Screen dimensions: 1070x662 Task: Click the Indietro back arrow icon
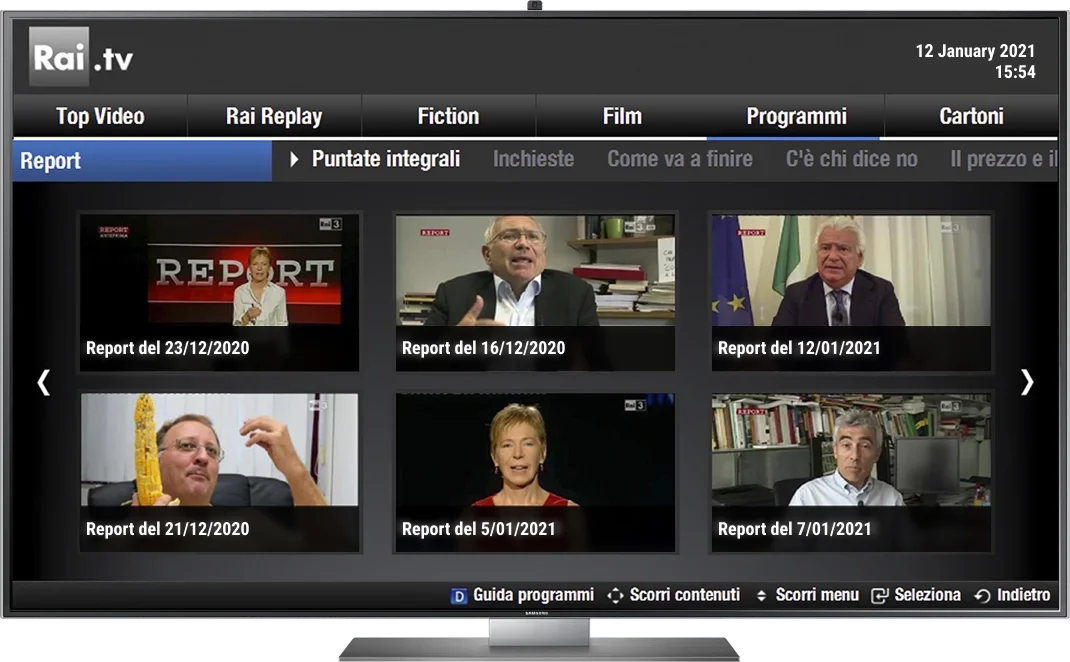point(982,596)
